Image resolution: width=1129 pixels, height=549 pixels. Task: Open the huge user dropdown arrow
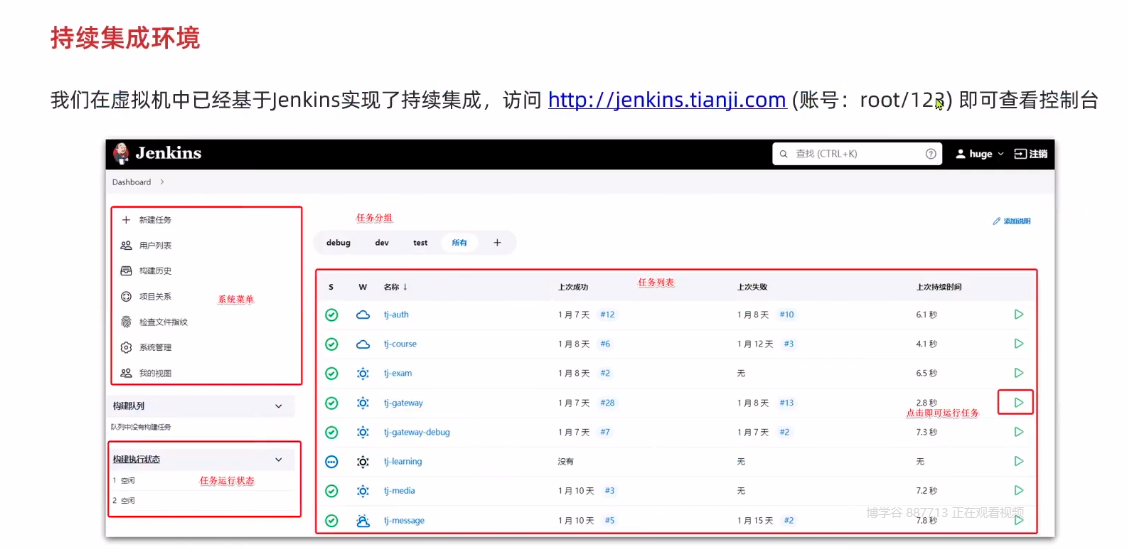click(x=1000, y=154)
